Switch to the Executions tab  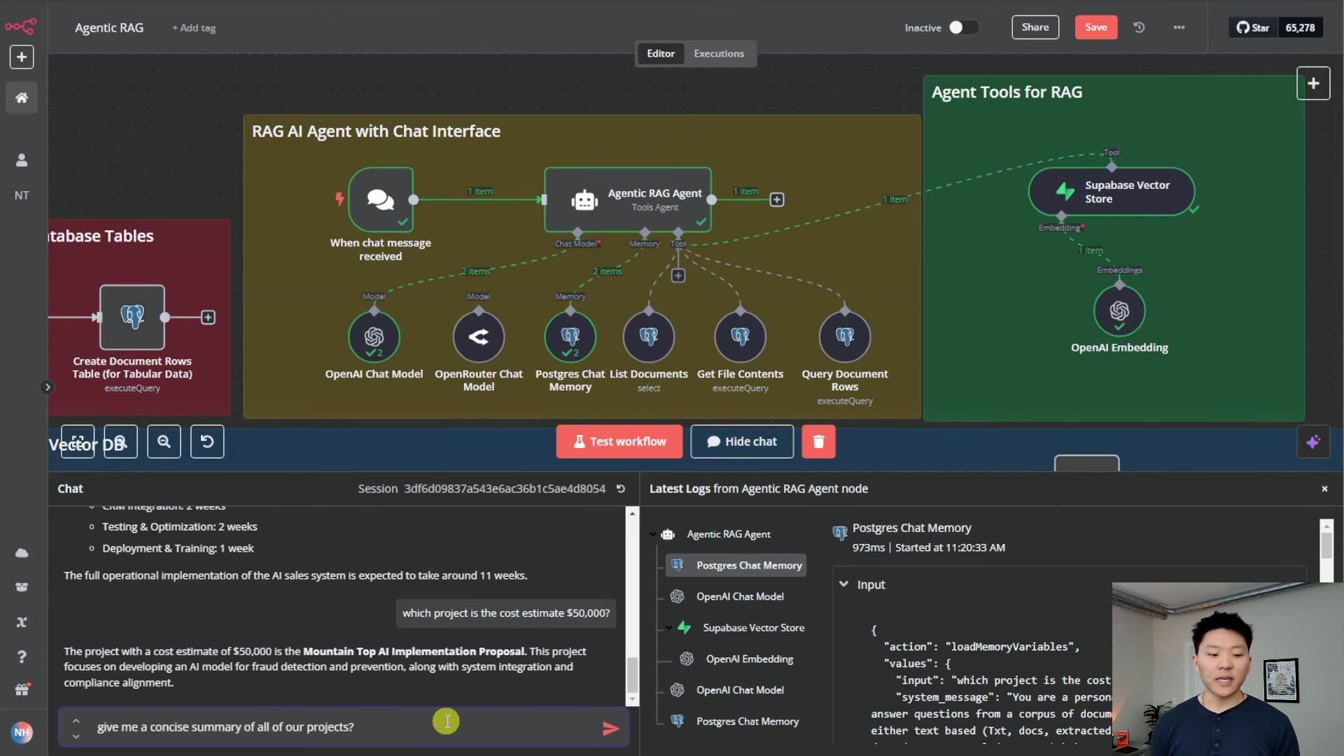pos(719,54)
